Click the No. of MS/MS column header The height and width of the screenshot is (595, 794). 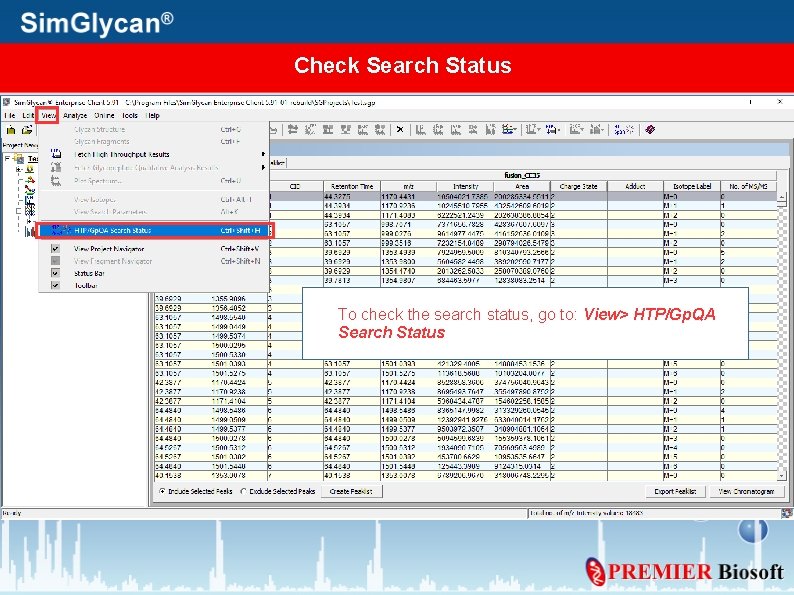point(748,186)
